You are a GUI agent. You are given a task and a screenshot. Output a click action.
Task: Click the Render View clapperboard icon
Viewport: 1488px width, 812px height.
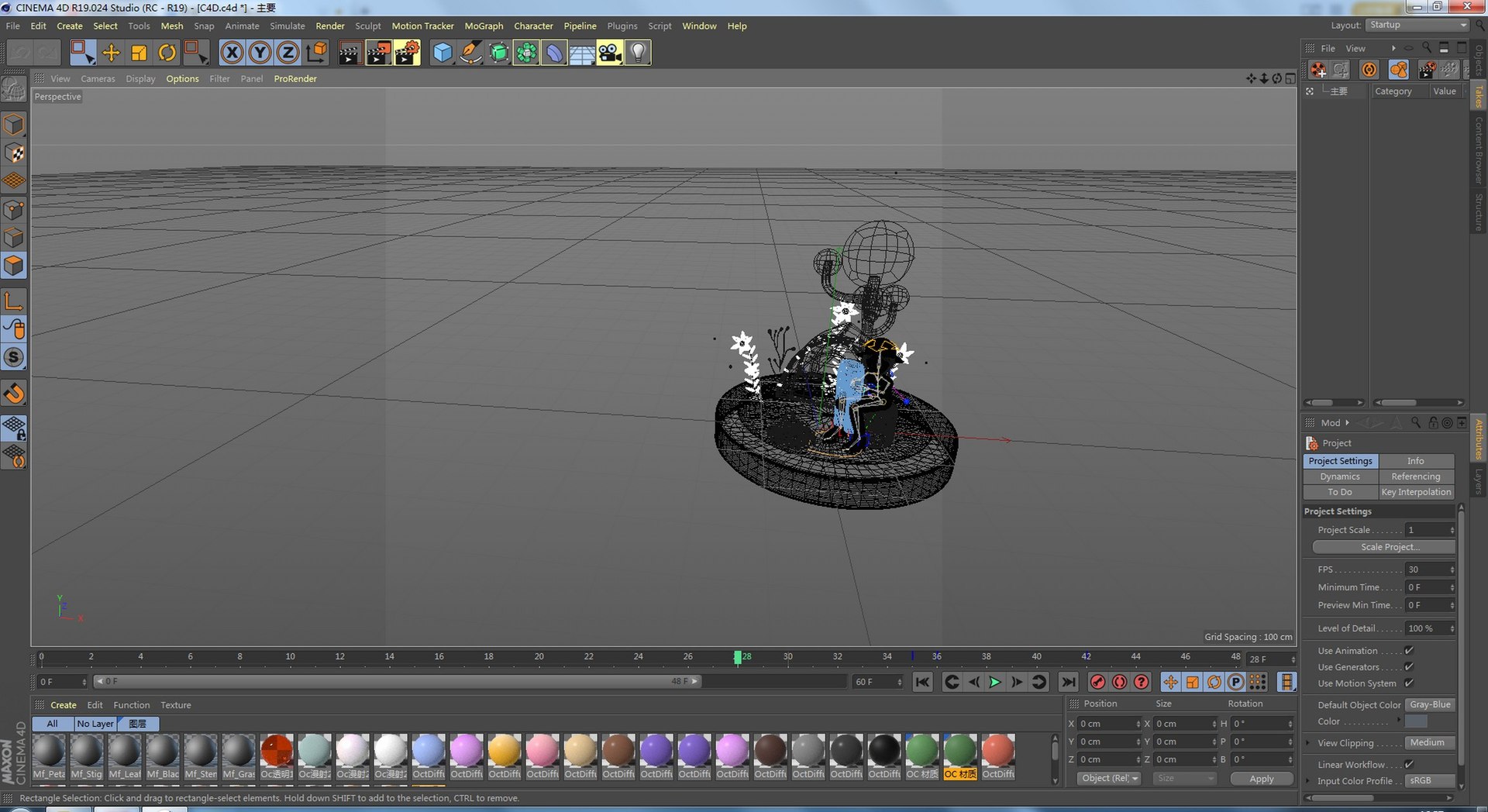(x=350, y=53)
